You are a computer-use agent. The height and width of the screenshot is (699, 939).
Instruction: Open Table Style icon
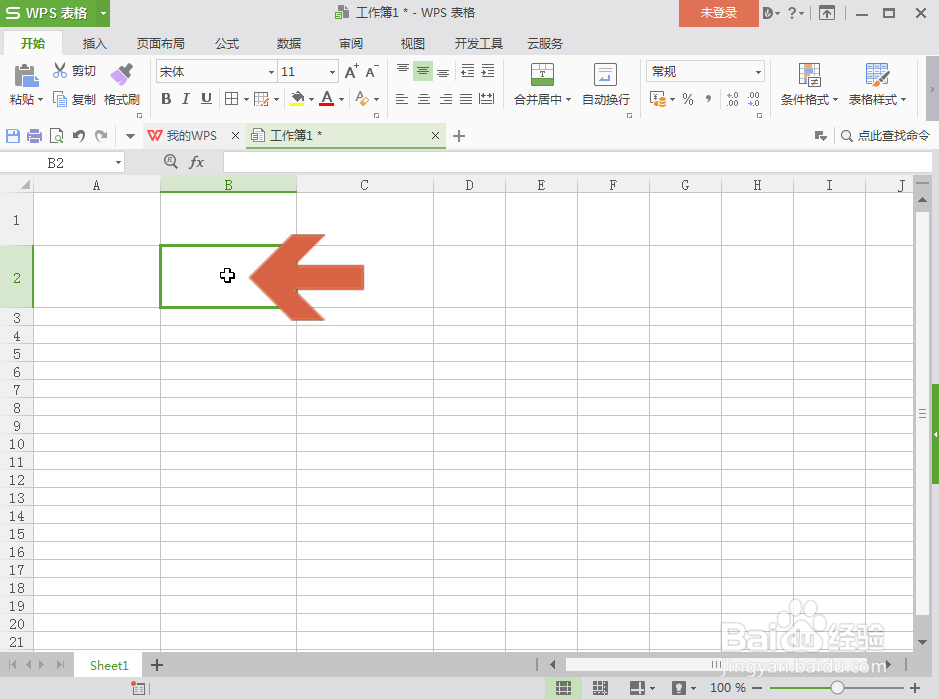877,75
